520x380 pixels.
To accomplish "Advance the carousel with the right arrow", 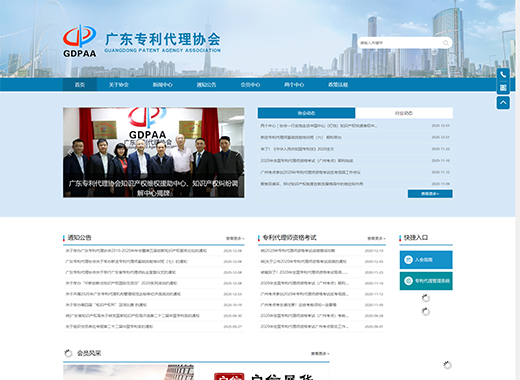I will coord(237,153).
